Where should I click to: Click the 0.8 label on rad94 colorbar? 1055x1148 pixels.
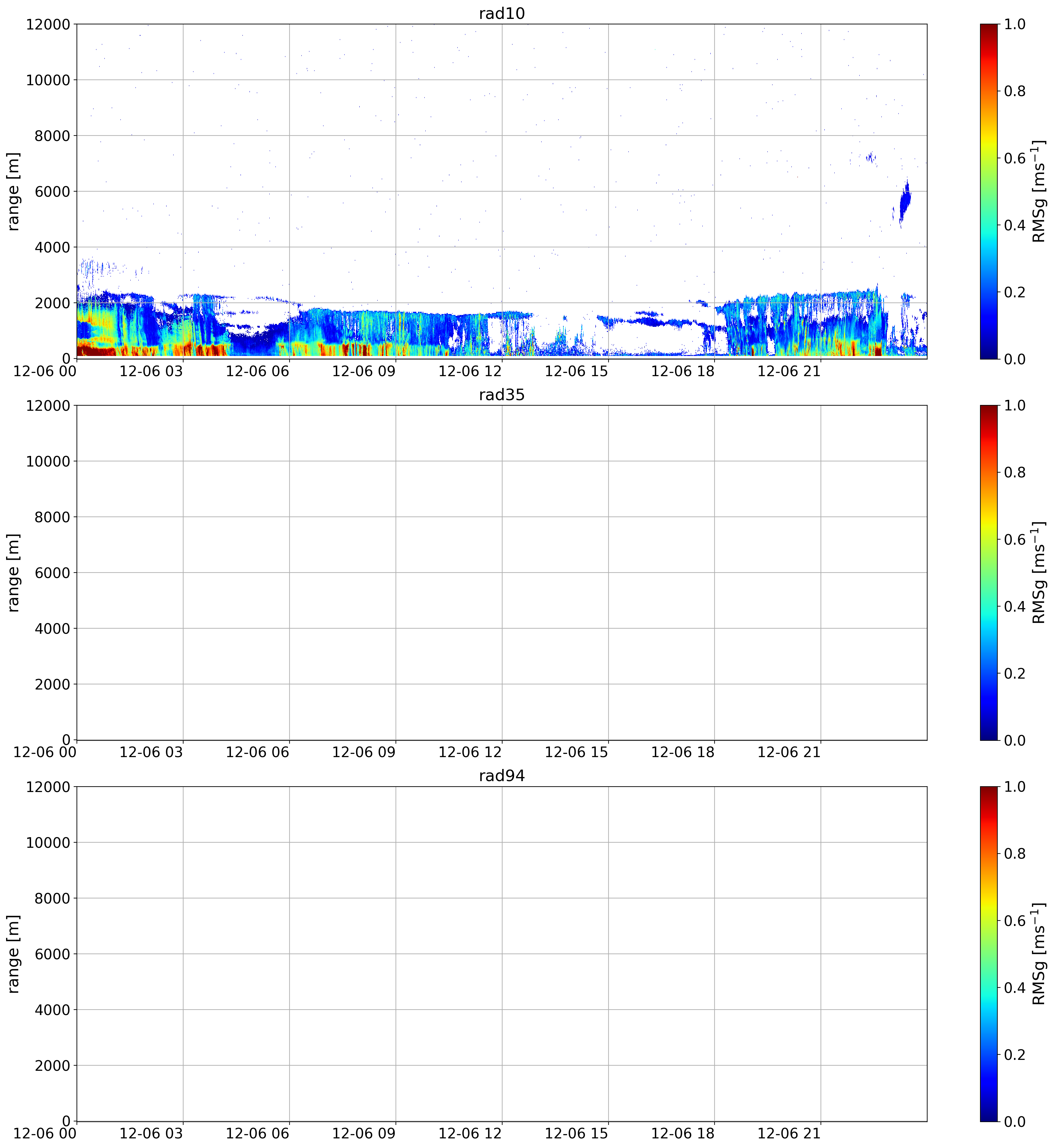click(1014, 854)
